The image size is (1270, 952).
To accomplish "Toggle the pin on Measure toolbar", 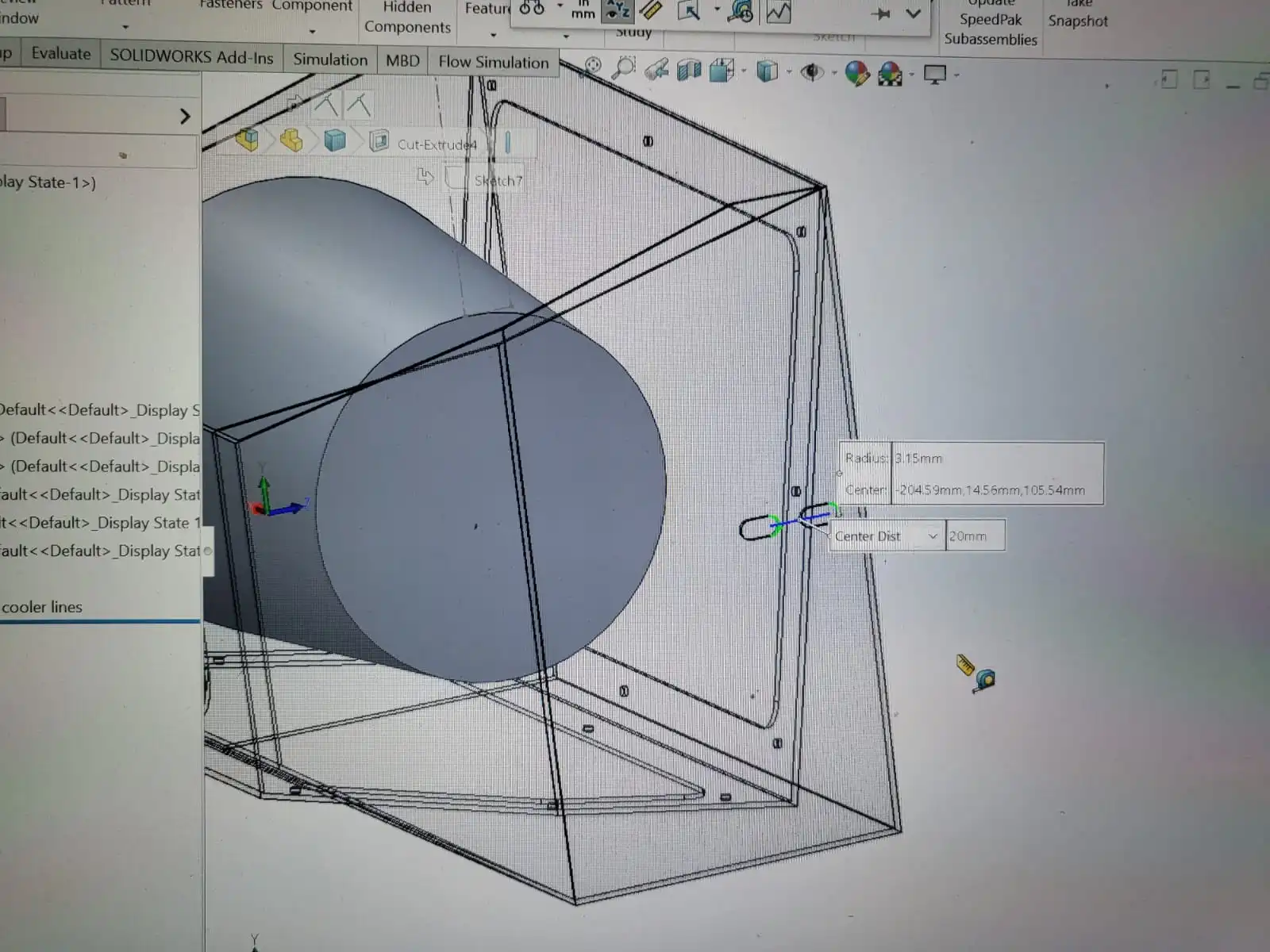I will [880, 14].
